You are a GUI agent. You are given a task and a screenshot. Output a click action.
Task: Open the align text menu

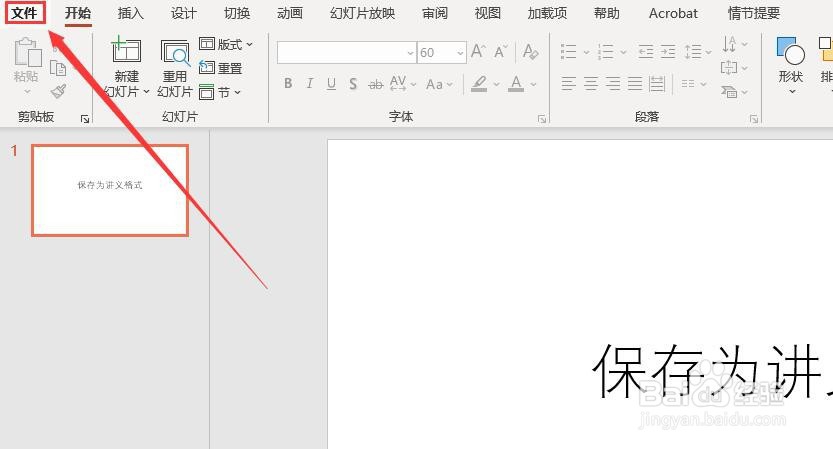pos(735,67)
